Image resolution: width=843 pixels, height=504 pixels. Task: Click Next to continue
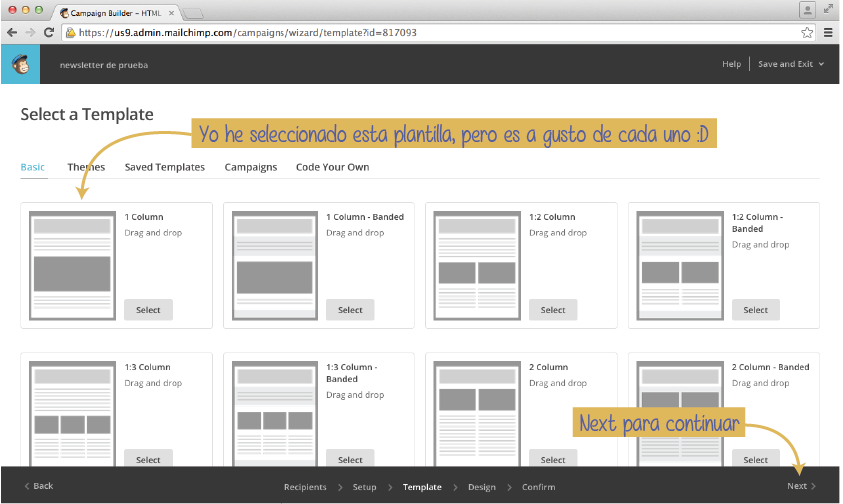pyautogui.click(x=801, y=486)
